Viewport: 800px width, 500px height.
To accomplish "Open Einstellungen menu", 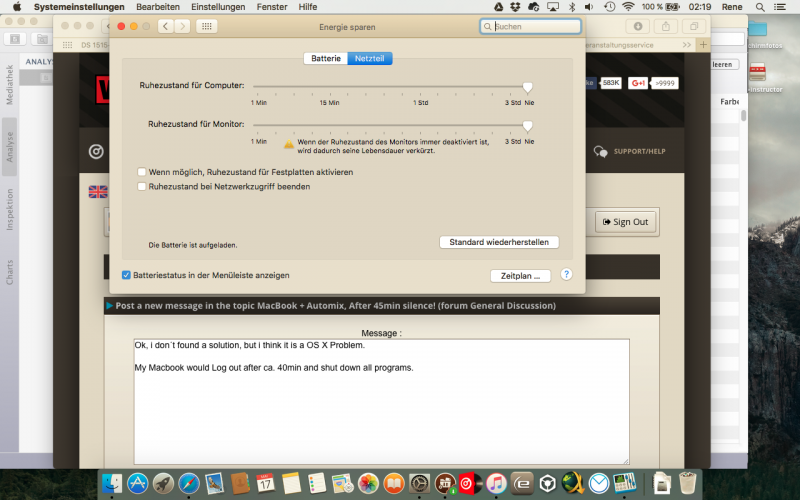I will pyautogui.click(x=218, y=7).
